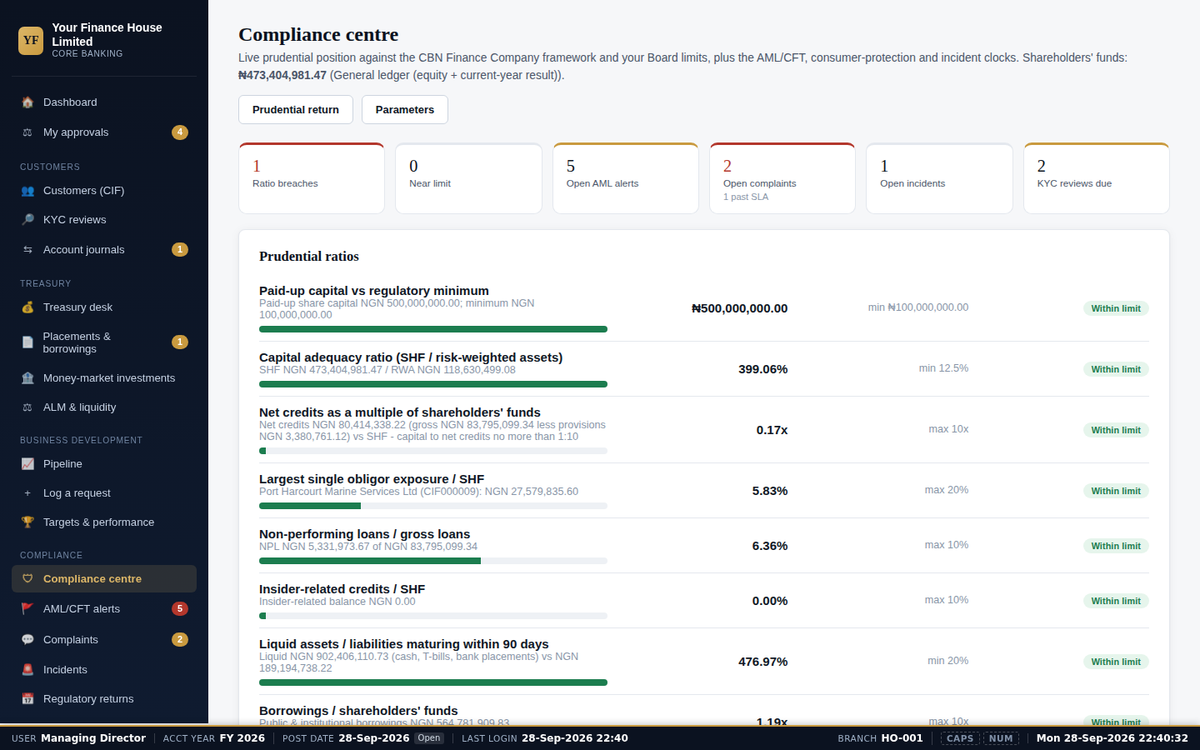
Task: Click the Money-market investments bank icon
Action: (x=28, y=378)
